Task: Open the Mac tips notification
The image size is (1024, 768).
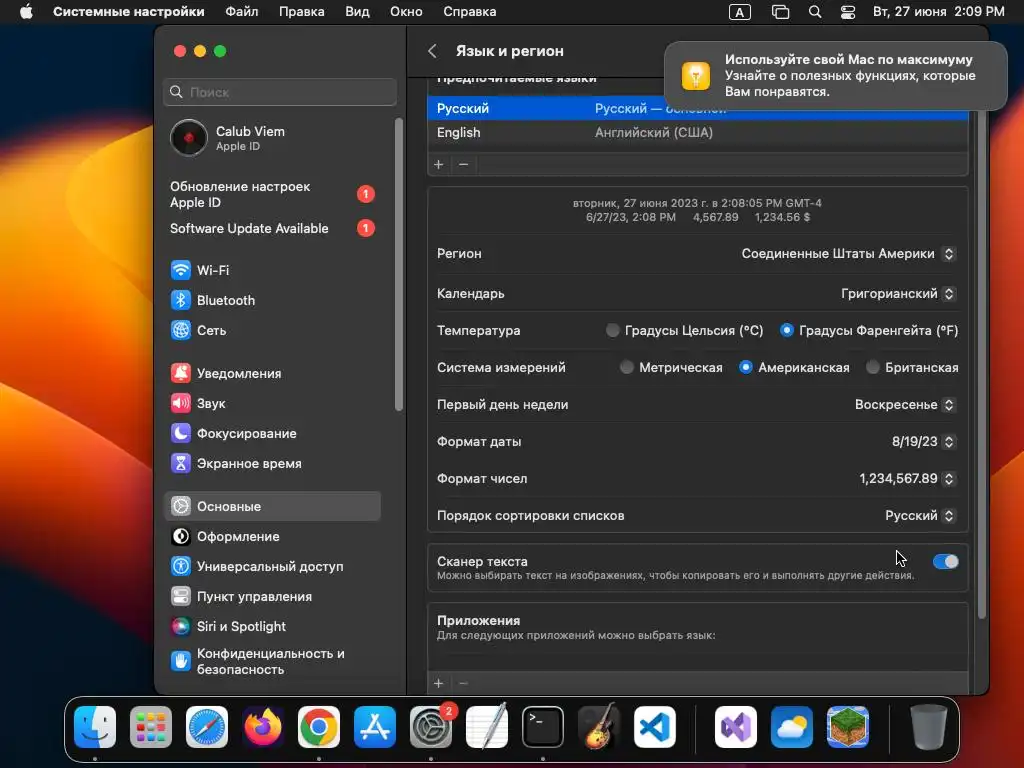Action: [835, 76]
